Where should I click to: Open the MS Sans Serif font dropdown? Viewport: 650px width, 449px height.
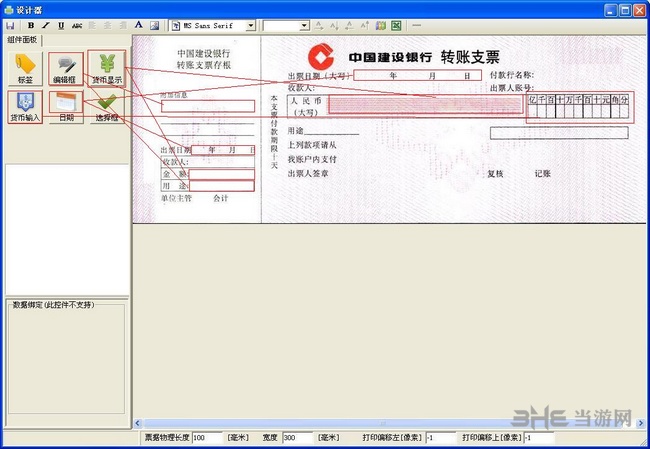pos(250,26)
